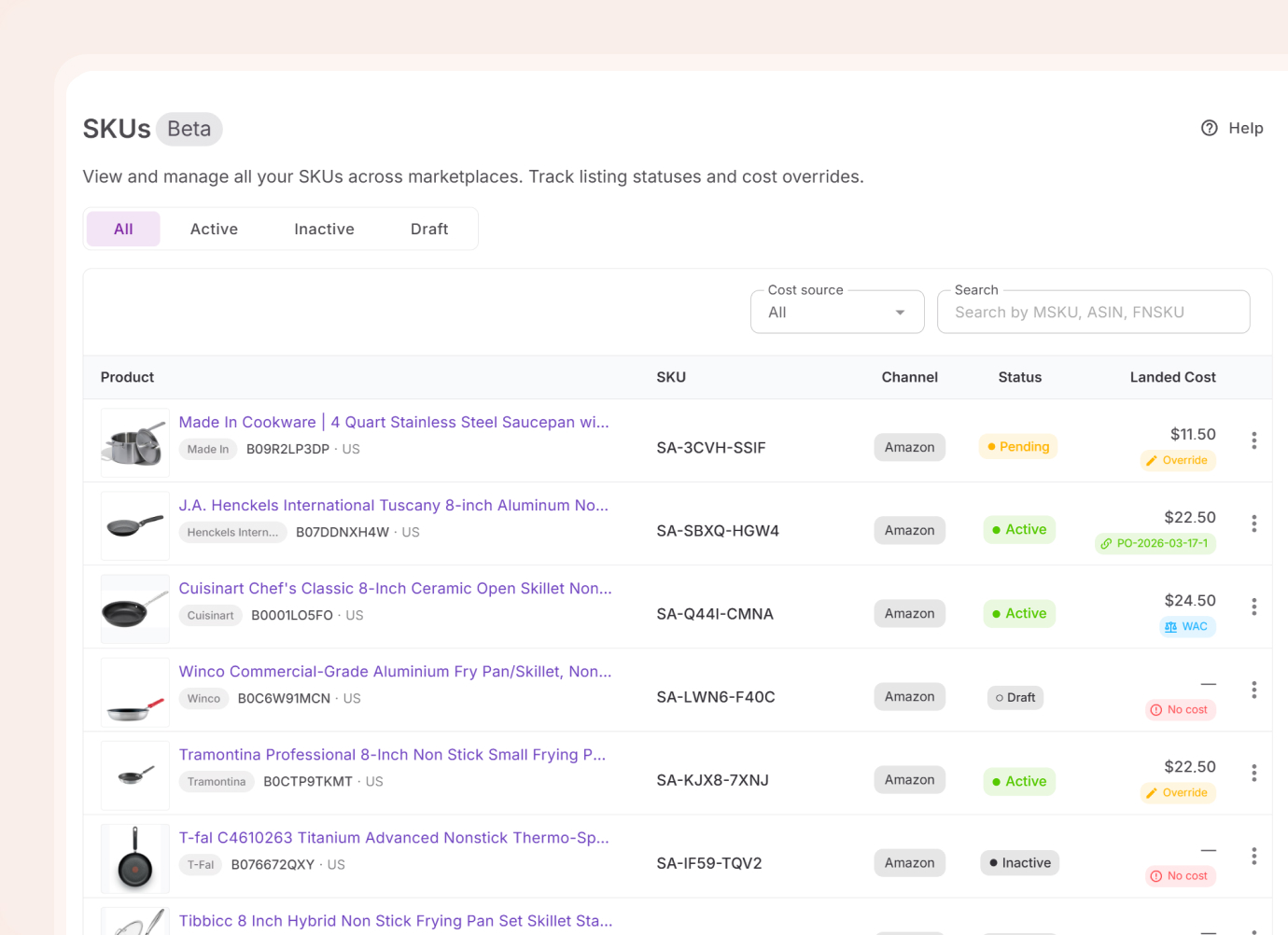Image resolution: width=1288 pixels, height=935 pixels.
Task: Click the Cost source dropdown arrow
Action: (x=900, y=313)
